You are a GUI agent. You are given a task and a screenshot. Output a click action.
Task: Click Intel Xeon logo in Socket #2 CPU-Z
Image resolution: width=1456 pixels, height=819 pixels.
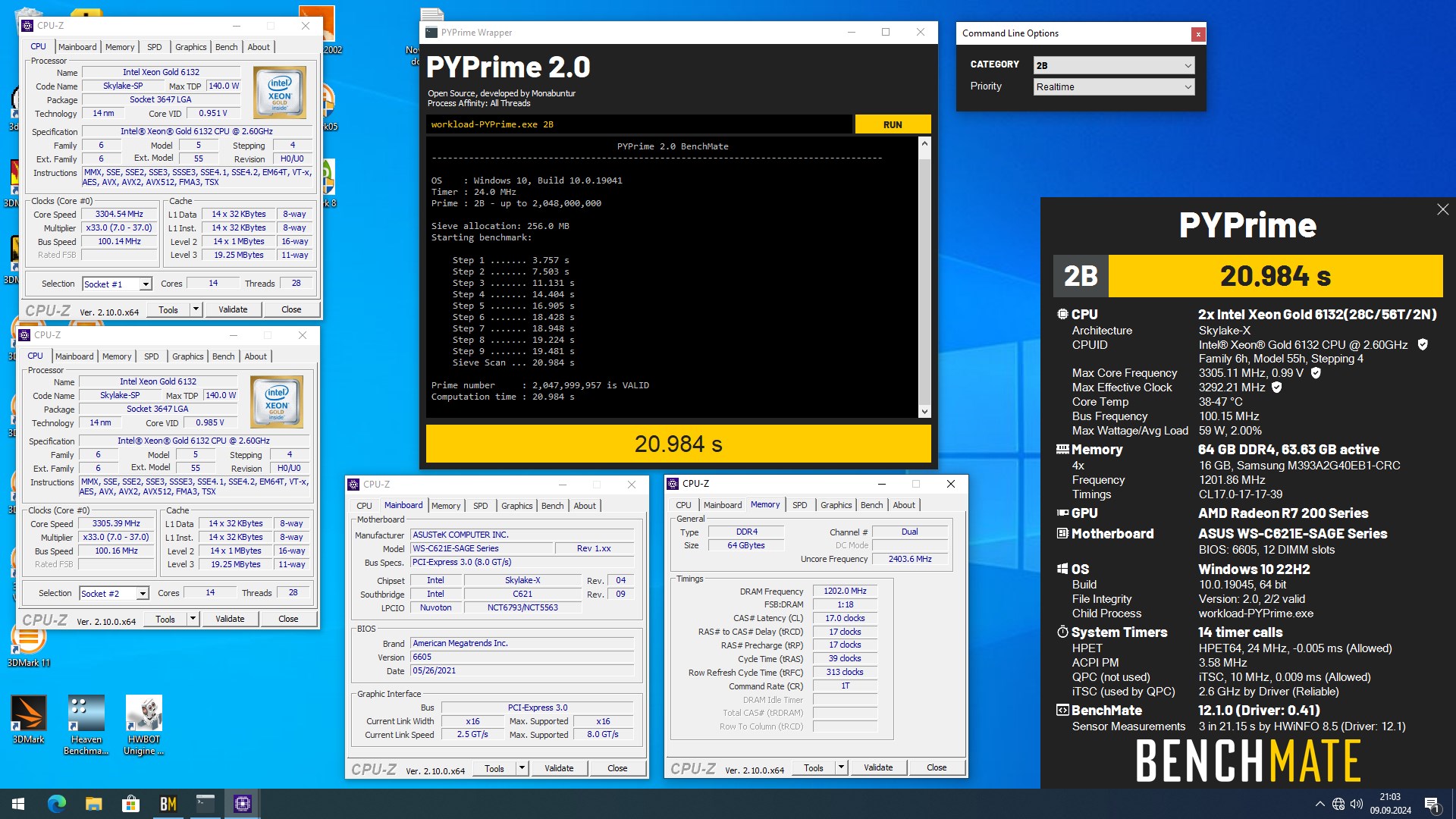(x=277, y=401)
